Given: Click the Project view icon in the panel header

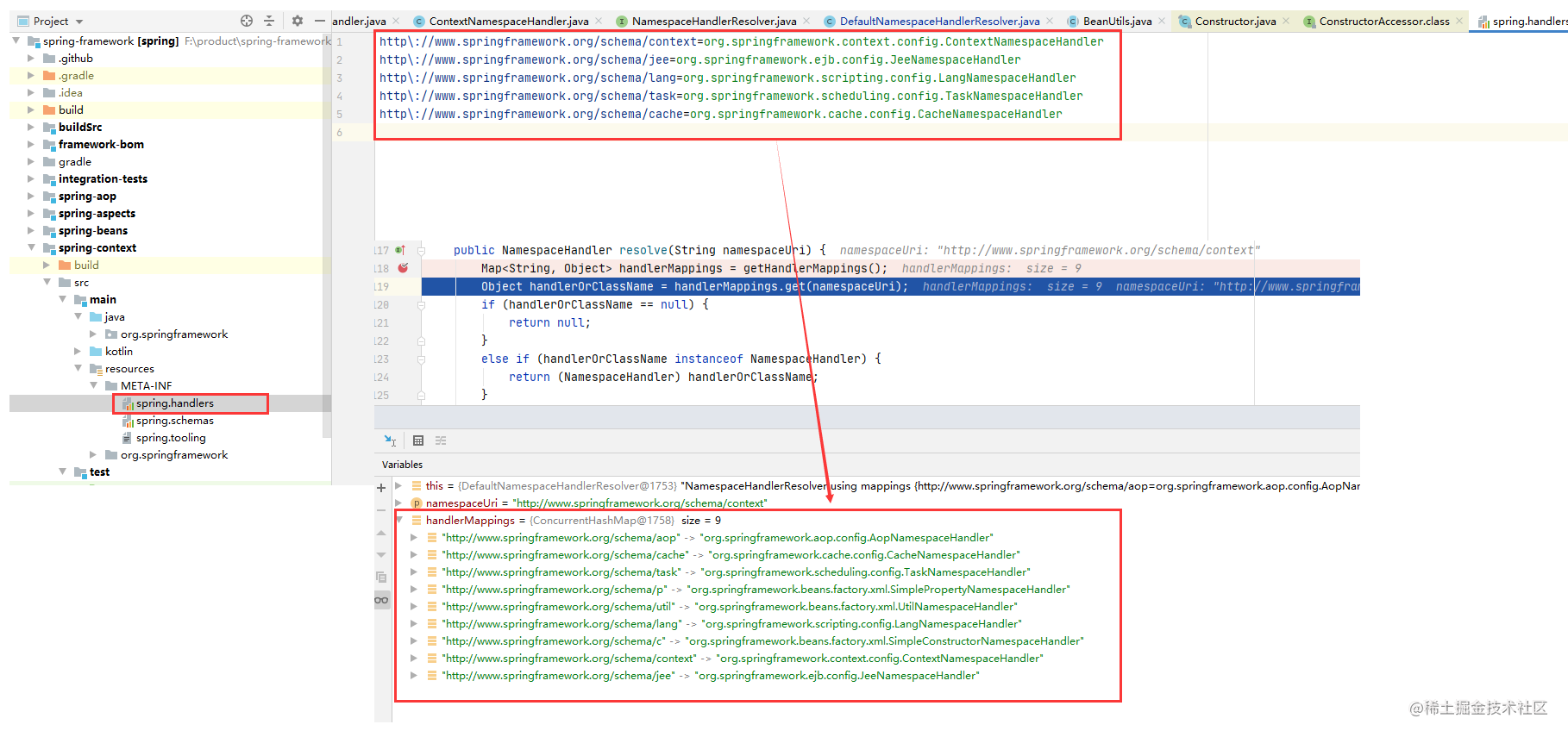Looking at the screenshot, I should [x=23, y=21].
